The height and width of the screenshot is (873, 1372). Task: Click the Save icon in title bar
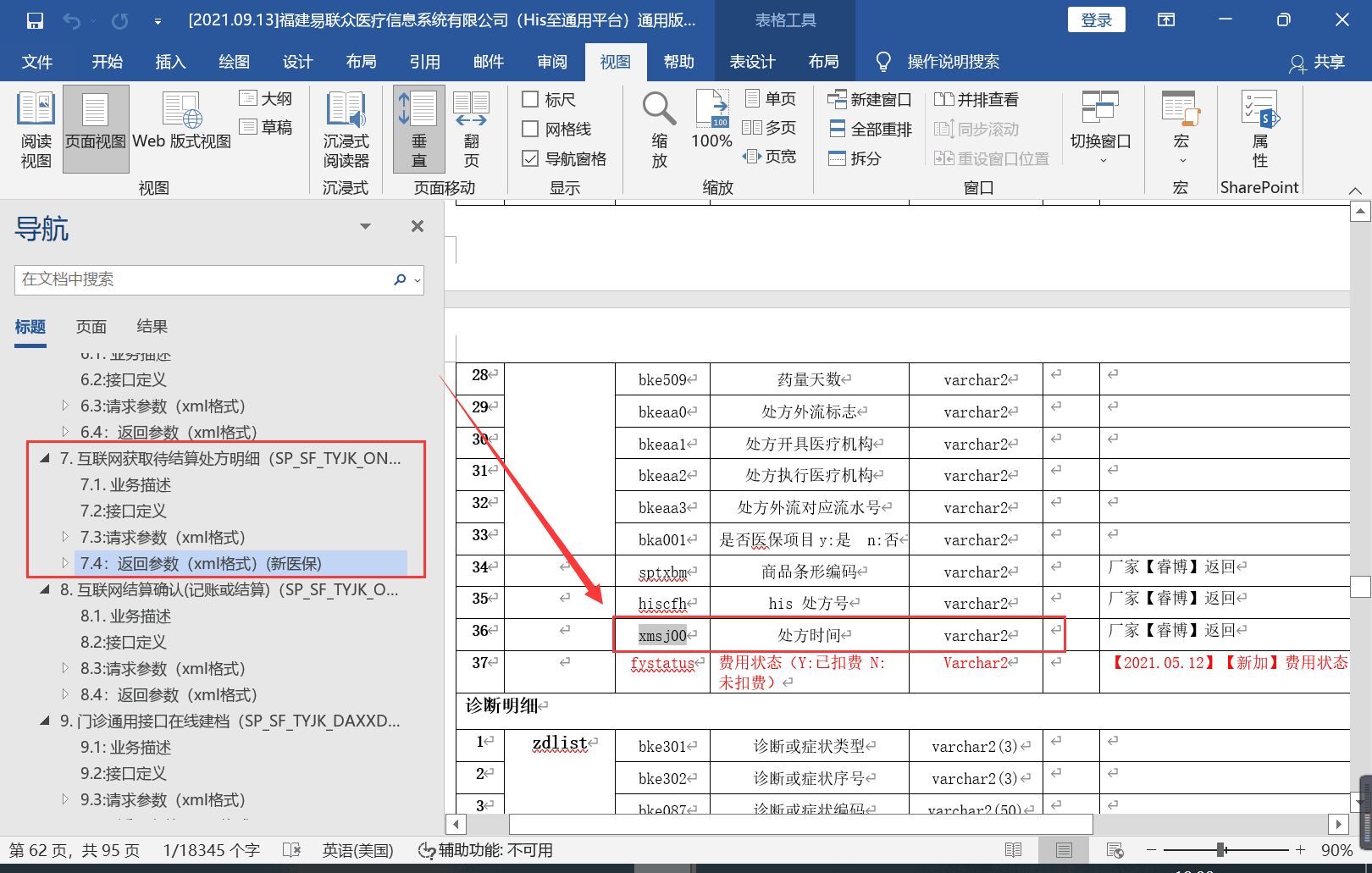point(35,20)
